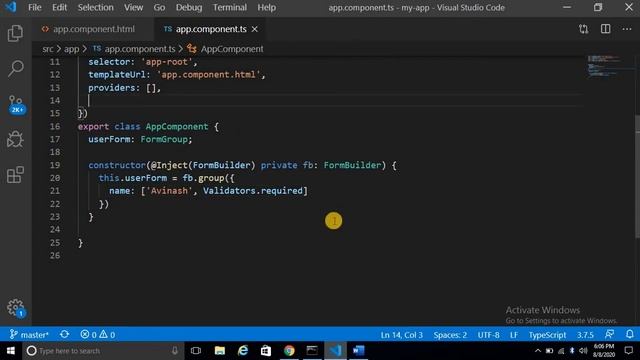Open the Terminal menu
This screenshot has height=360, width=640.
click(x=230, y=7)
